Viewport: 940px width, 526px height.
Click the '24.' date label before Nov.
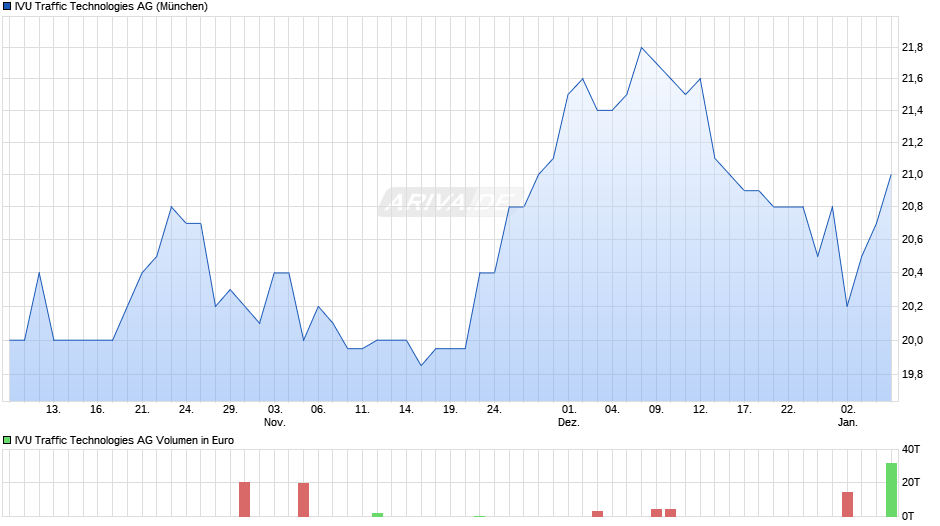click(186, 410)
